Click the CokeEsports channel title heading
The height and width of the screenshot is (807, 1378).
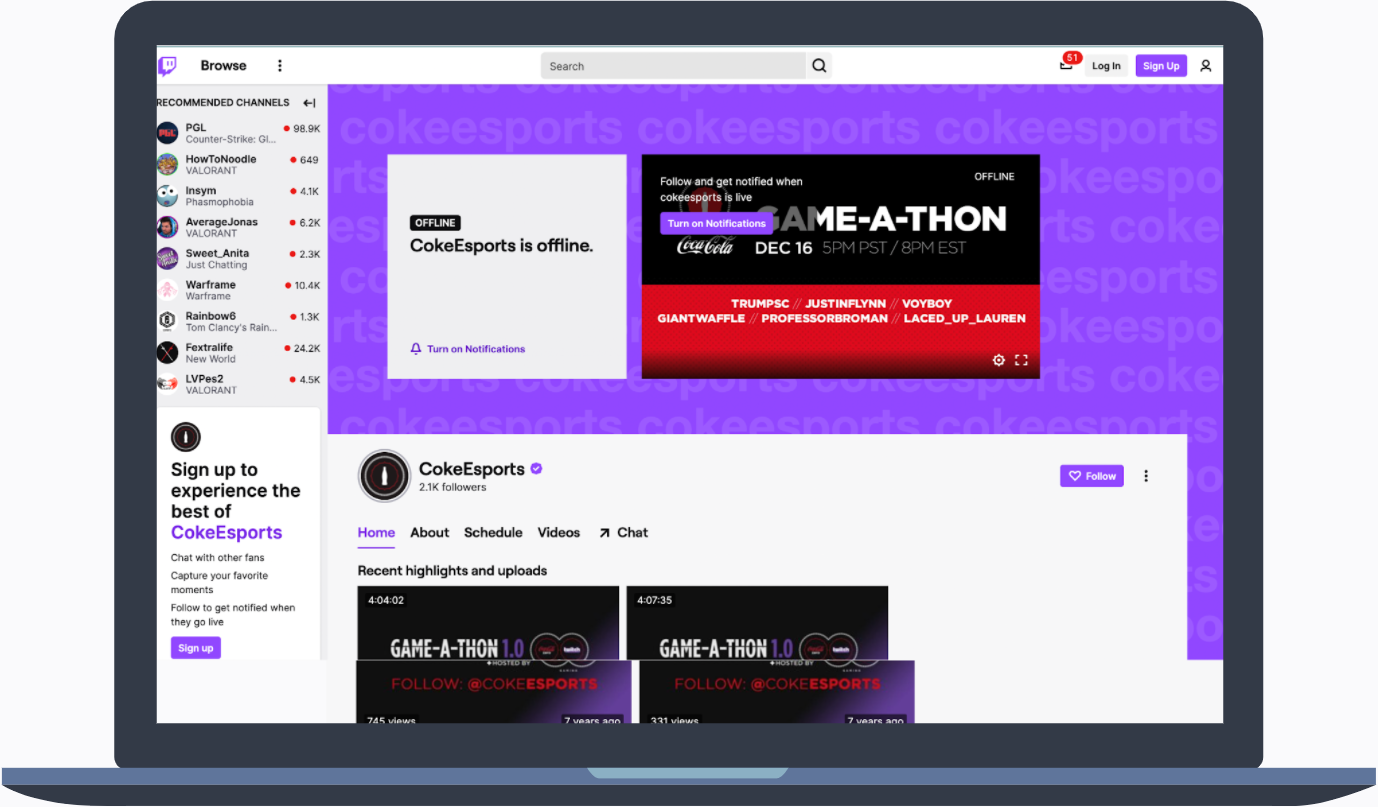(x=472, y=469)
